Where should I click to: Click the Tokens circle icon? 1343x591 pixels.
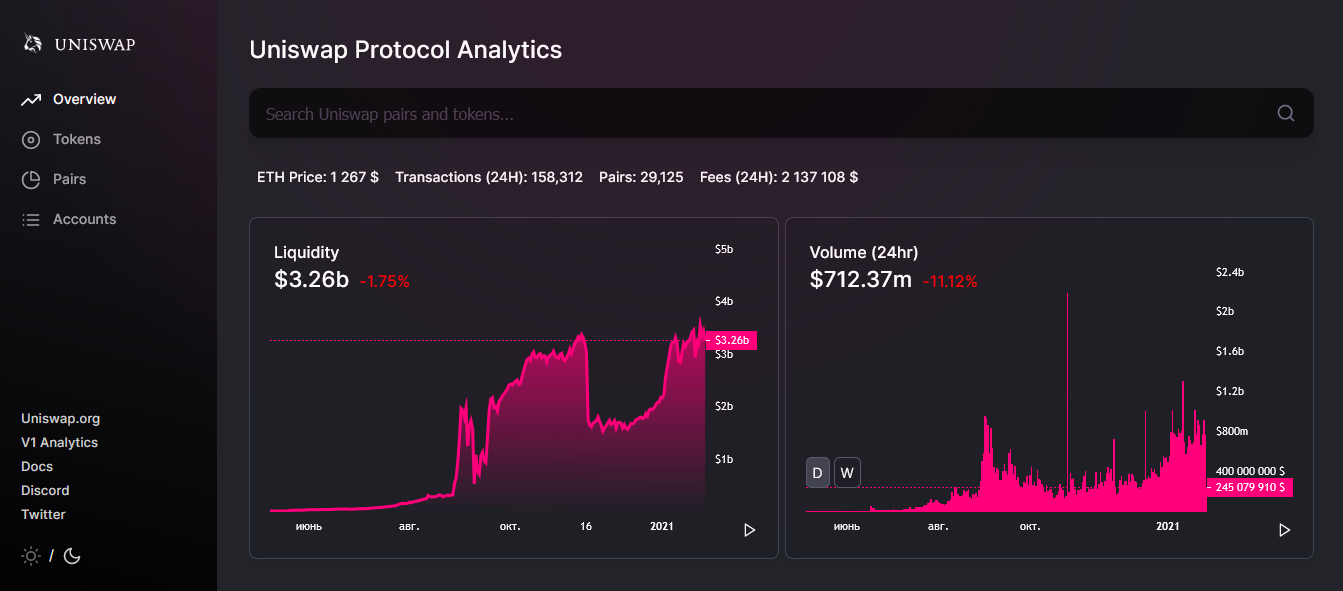(31, 140)
